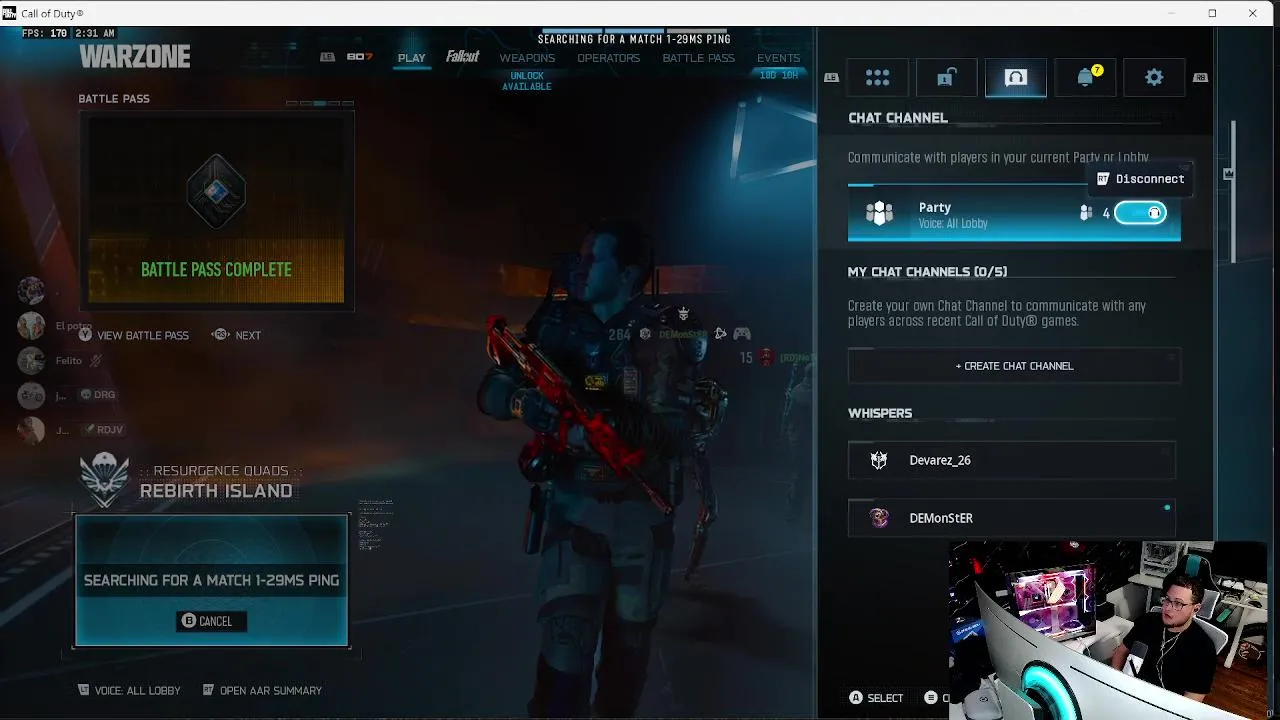Go to WEAPONS tab
This screenshot has width=1280, height=720.
(x=527, y=58)
